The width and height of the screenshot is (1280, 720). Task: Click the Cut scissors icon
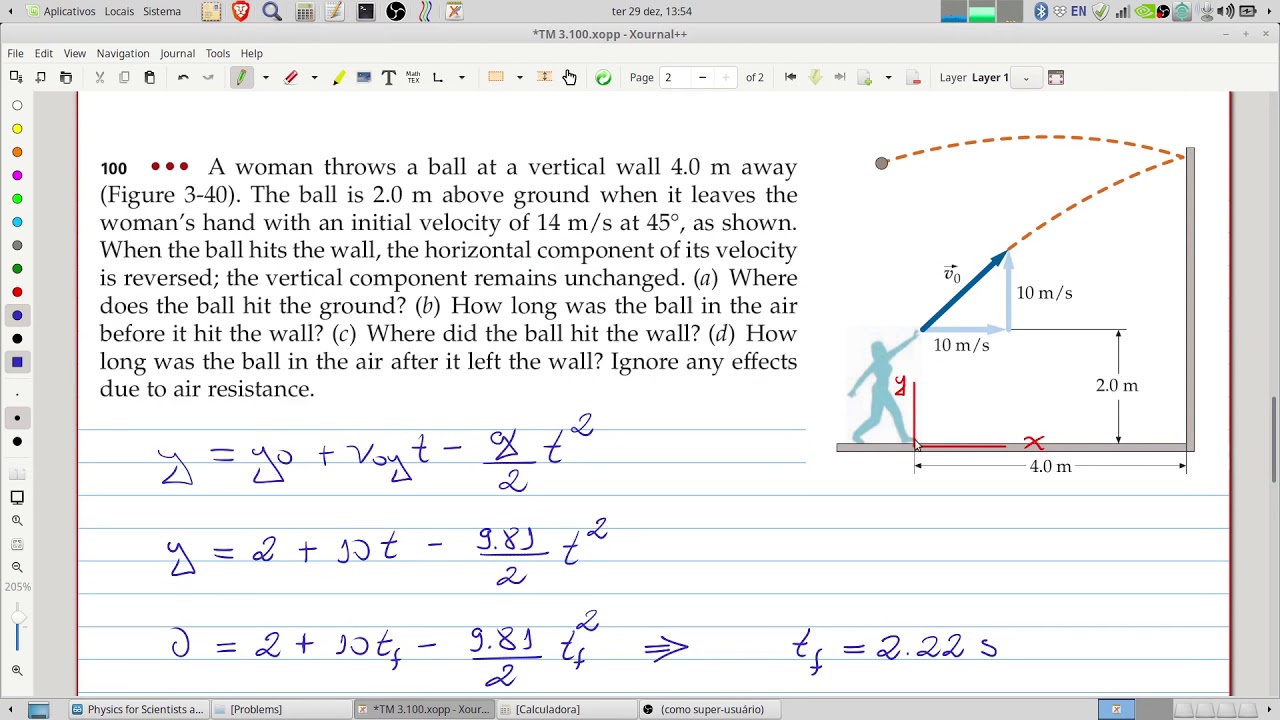(x=100, y=77)
